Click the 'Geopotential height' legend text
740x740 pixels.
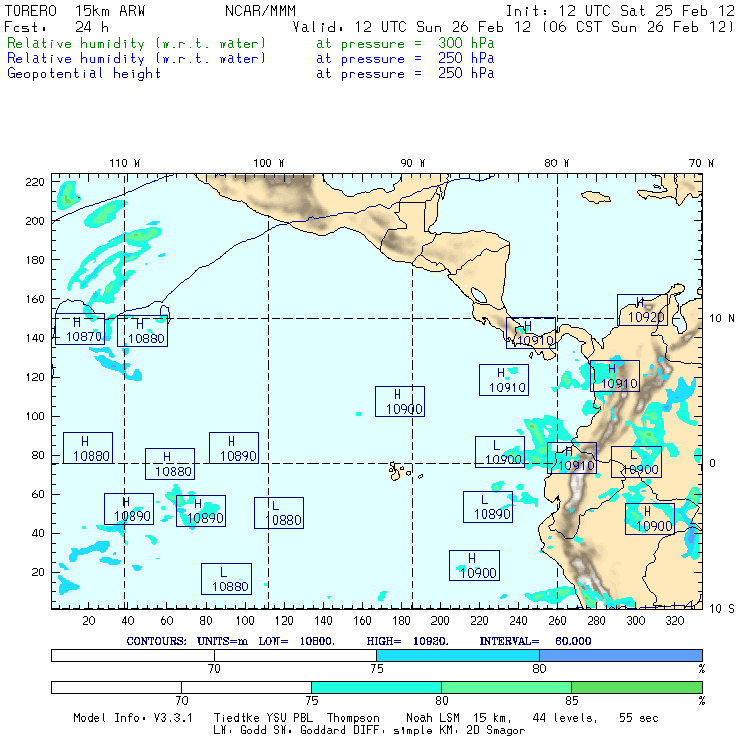84,74
